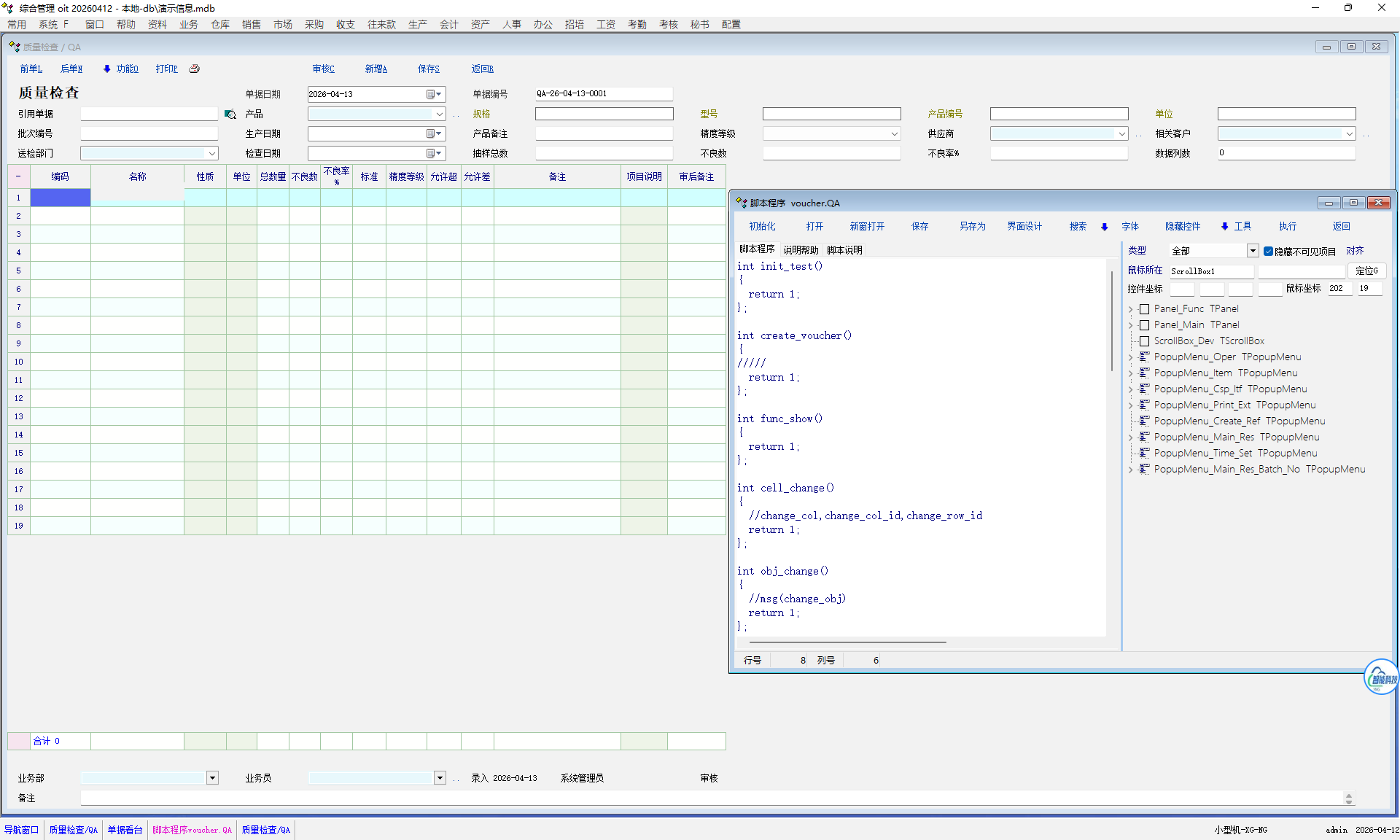Uncheck 隐藏不可见项目 checkbox
The height and width of the screenshot is (840, 1400).
(1268, 251)
